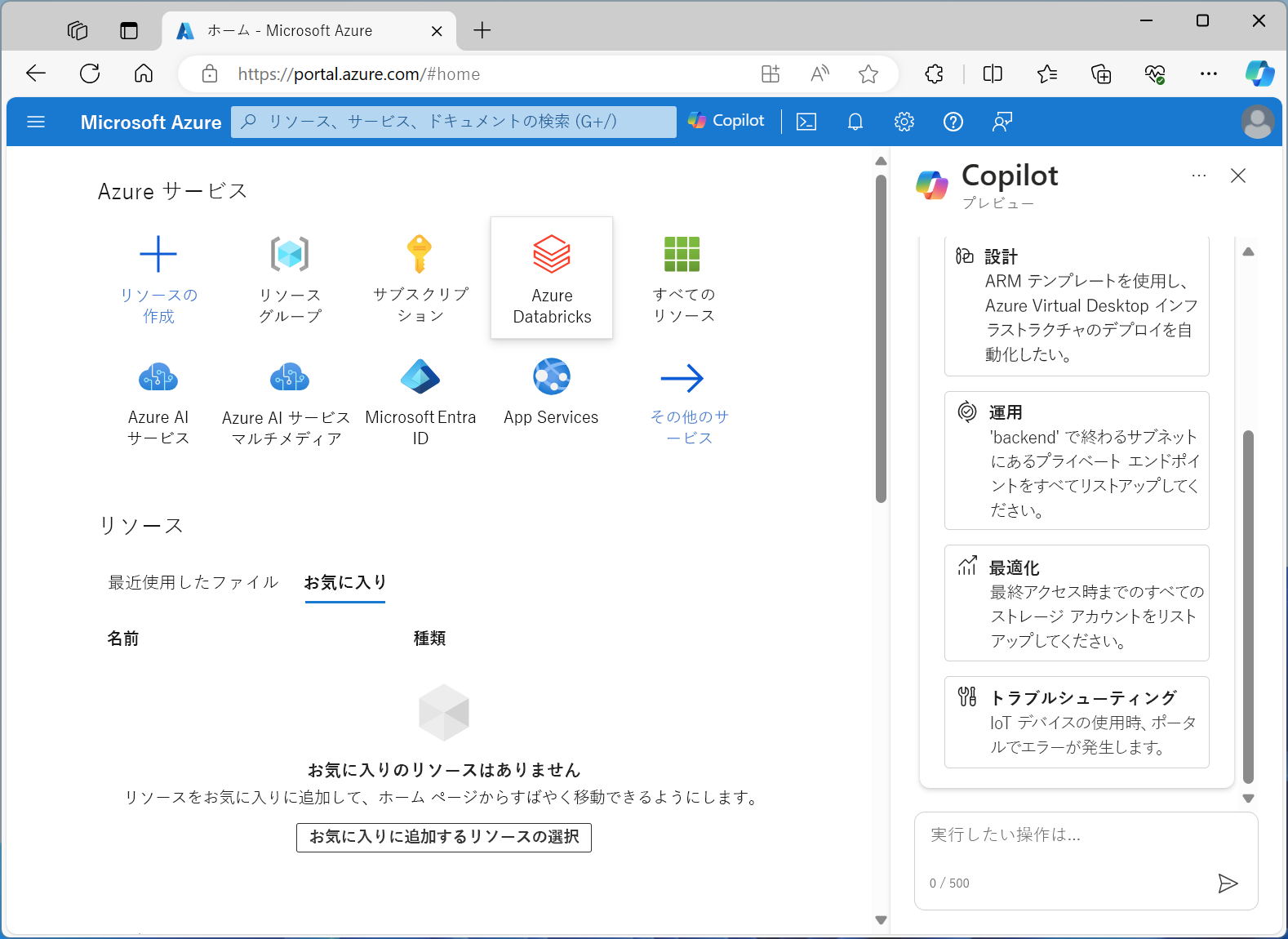Open Microsoft Entra ID service
Viewport: 1288px width, 939px height.
pyautogui.click(x=420, y=403)
